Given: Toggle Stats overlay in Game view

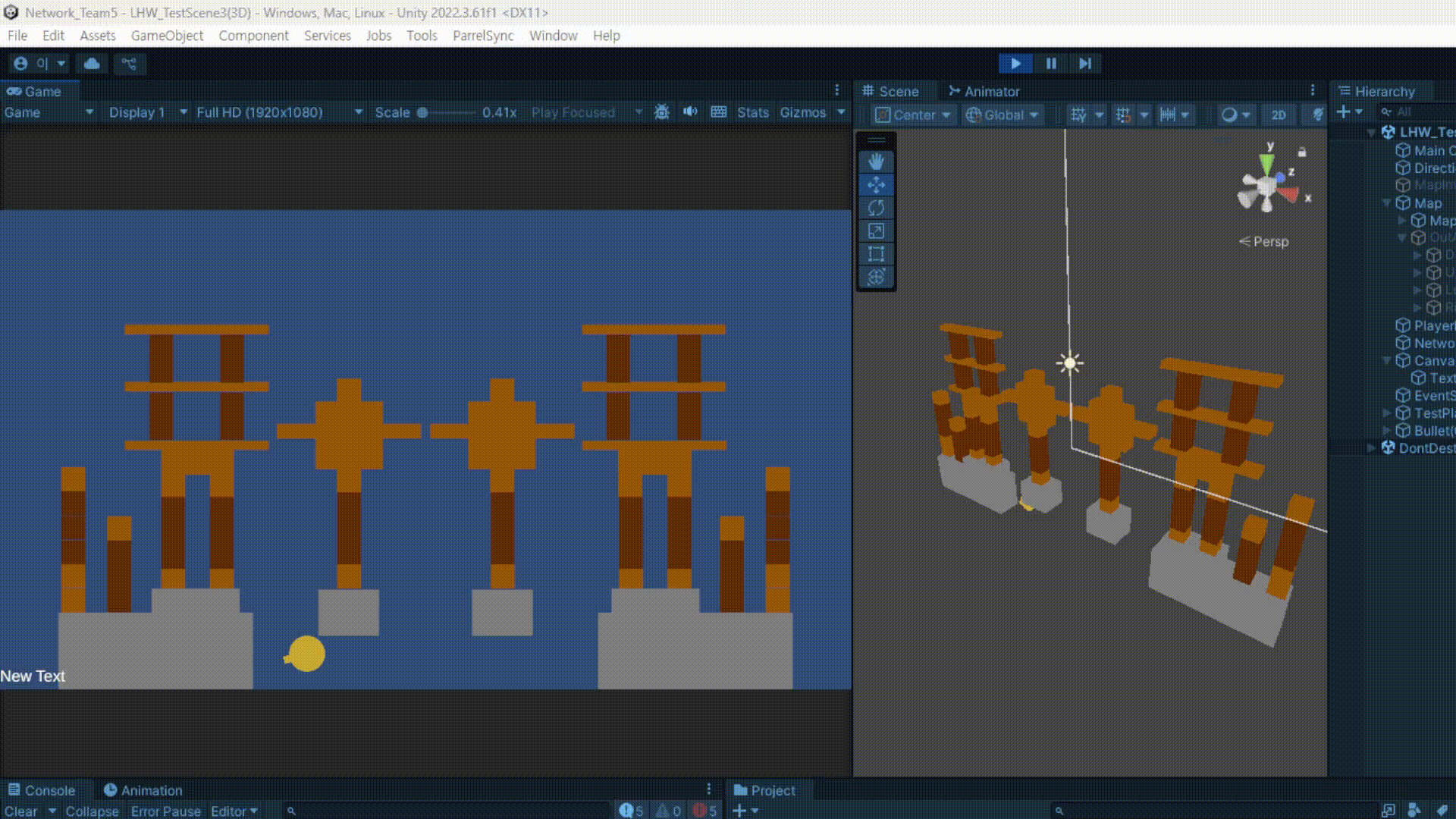Looking at the screenshot, I should [x=752, y=112].
